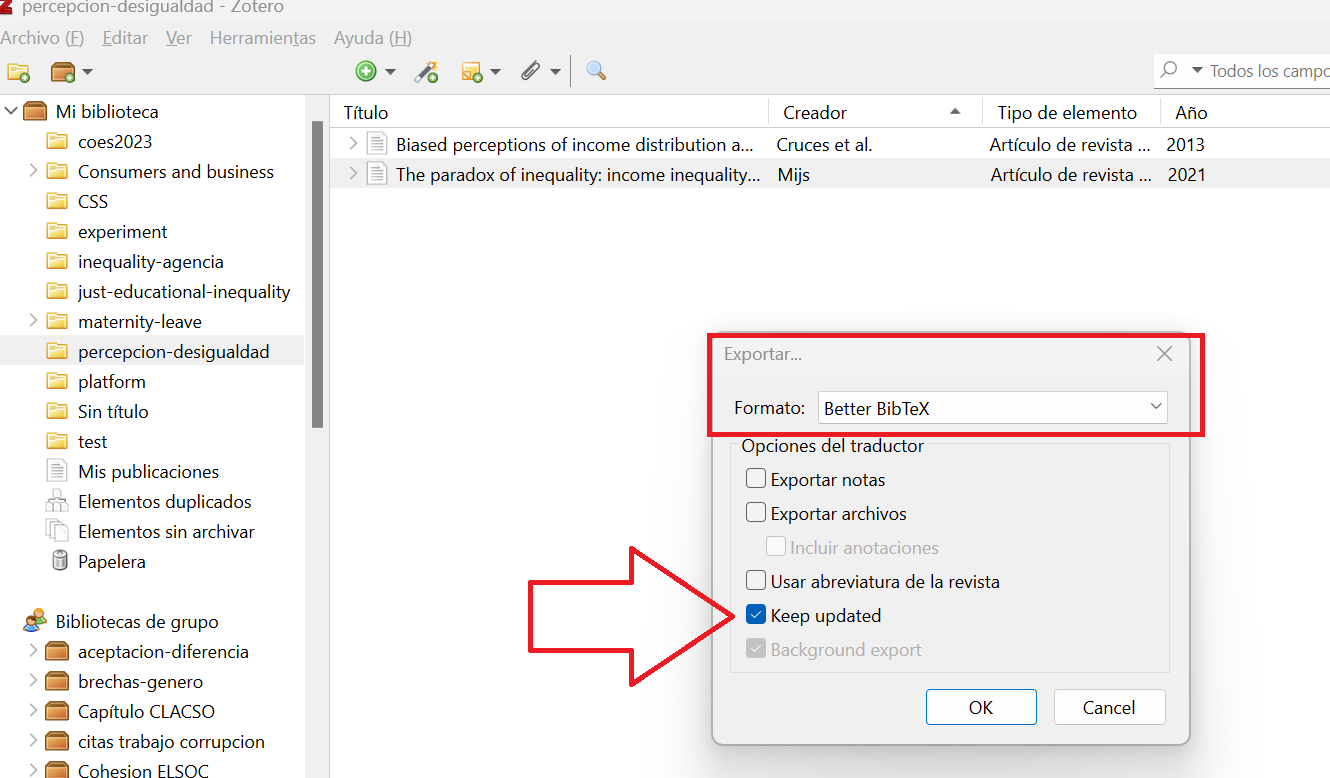
Task: Check the Exportar archivos option
Action: tap(756, 514)
